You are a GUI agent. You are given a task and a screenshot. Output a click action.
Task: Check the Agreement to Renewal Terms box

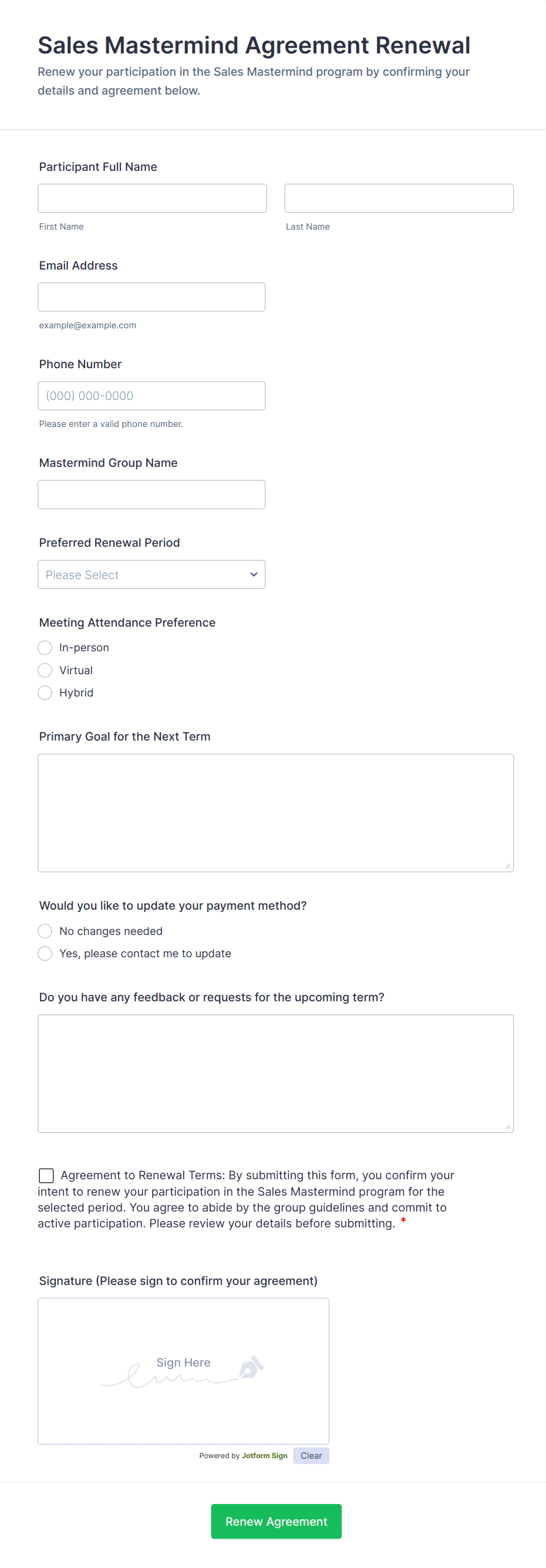pos(46,1175)
